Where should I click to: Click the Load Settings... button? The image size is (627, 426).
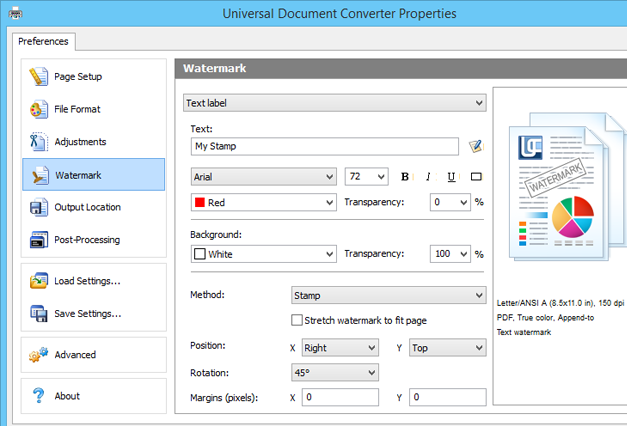pos(94,281)
